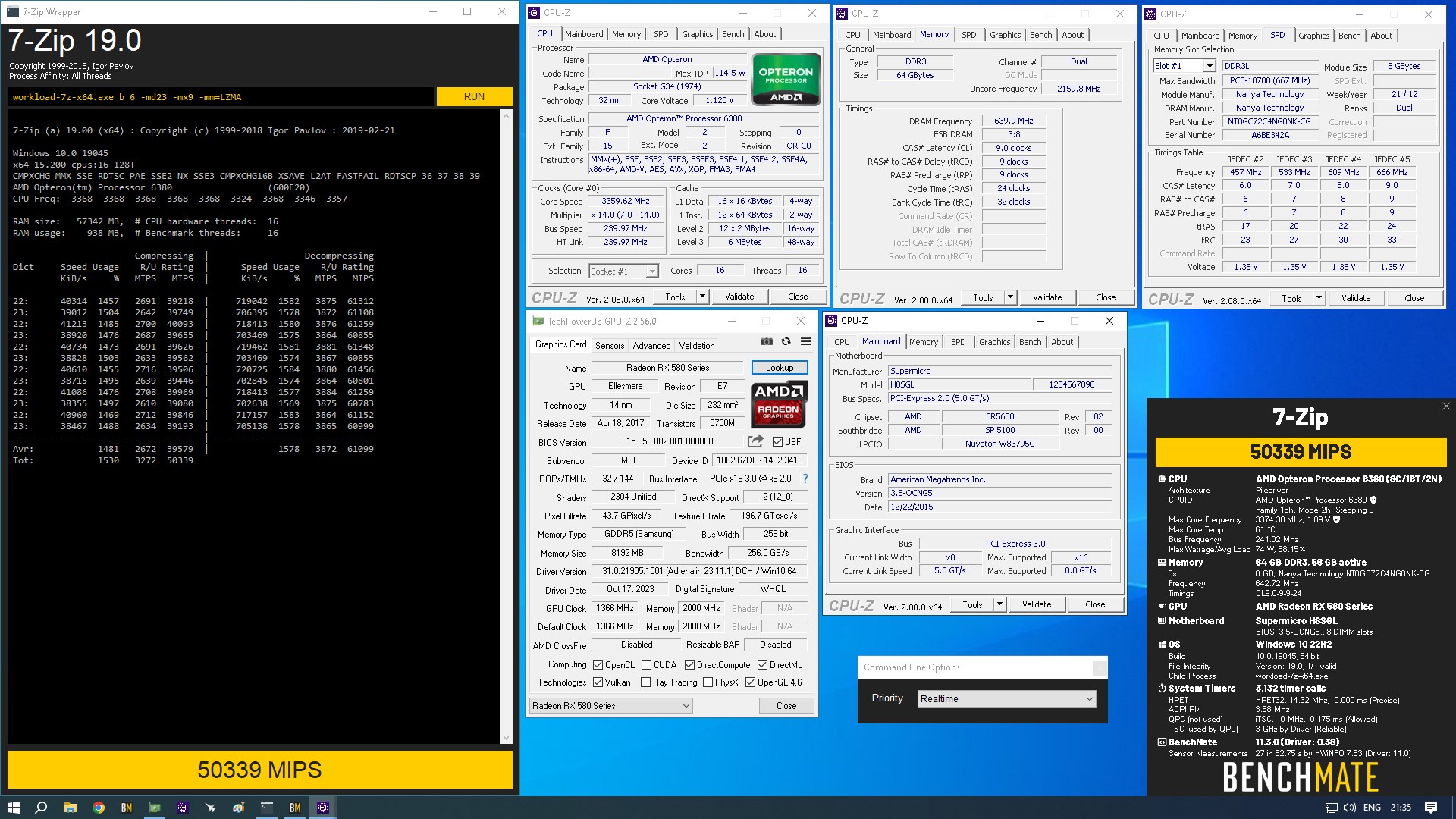Expand Tools arrow in CPU-Z Memory window
The image size is (1456, 819).
click(1010, 297)
